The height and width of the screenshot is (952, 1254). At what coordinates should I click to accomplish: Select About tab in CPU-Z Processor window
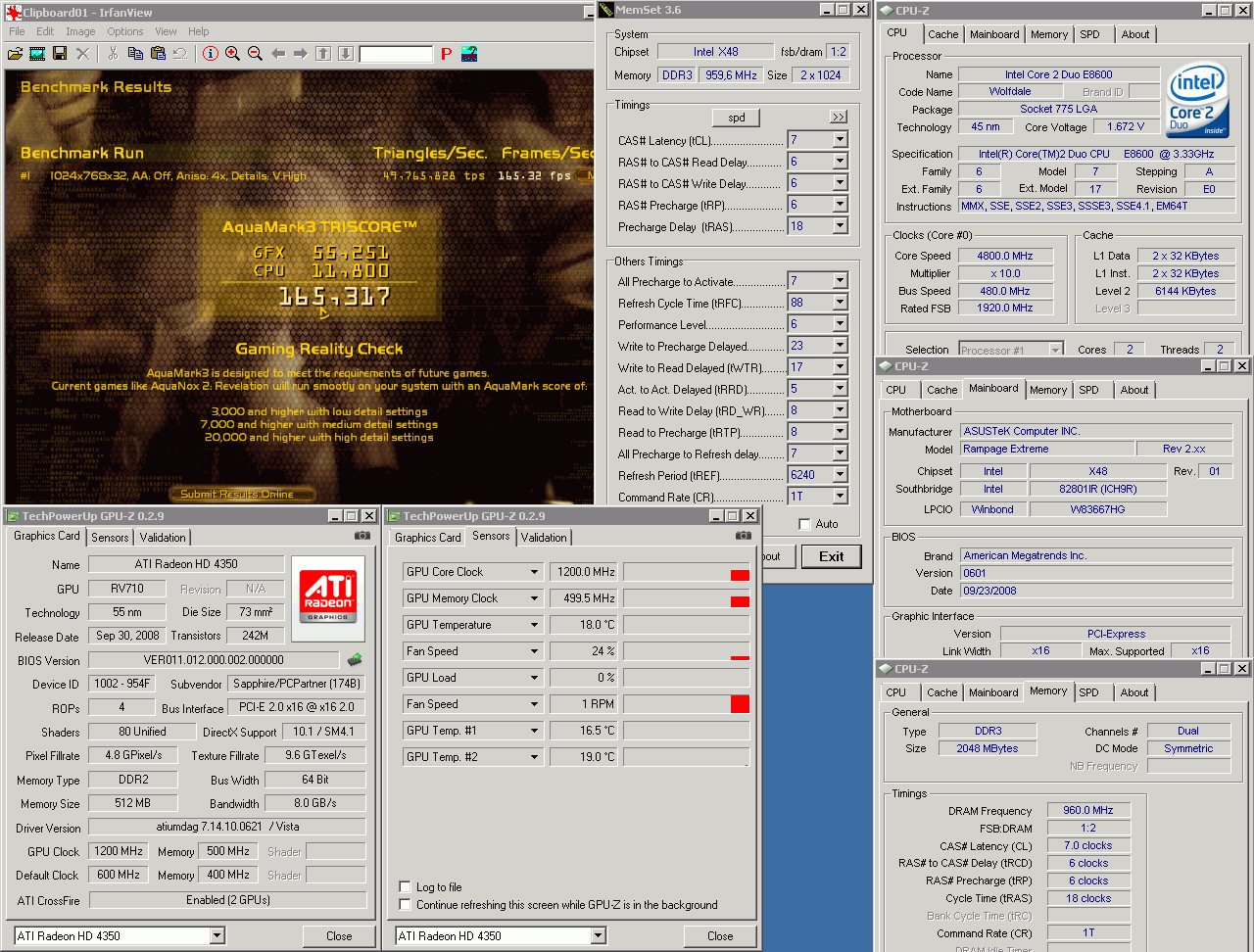coord(1135,34)
